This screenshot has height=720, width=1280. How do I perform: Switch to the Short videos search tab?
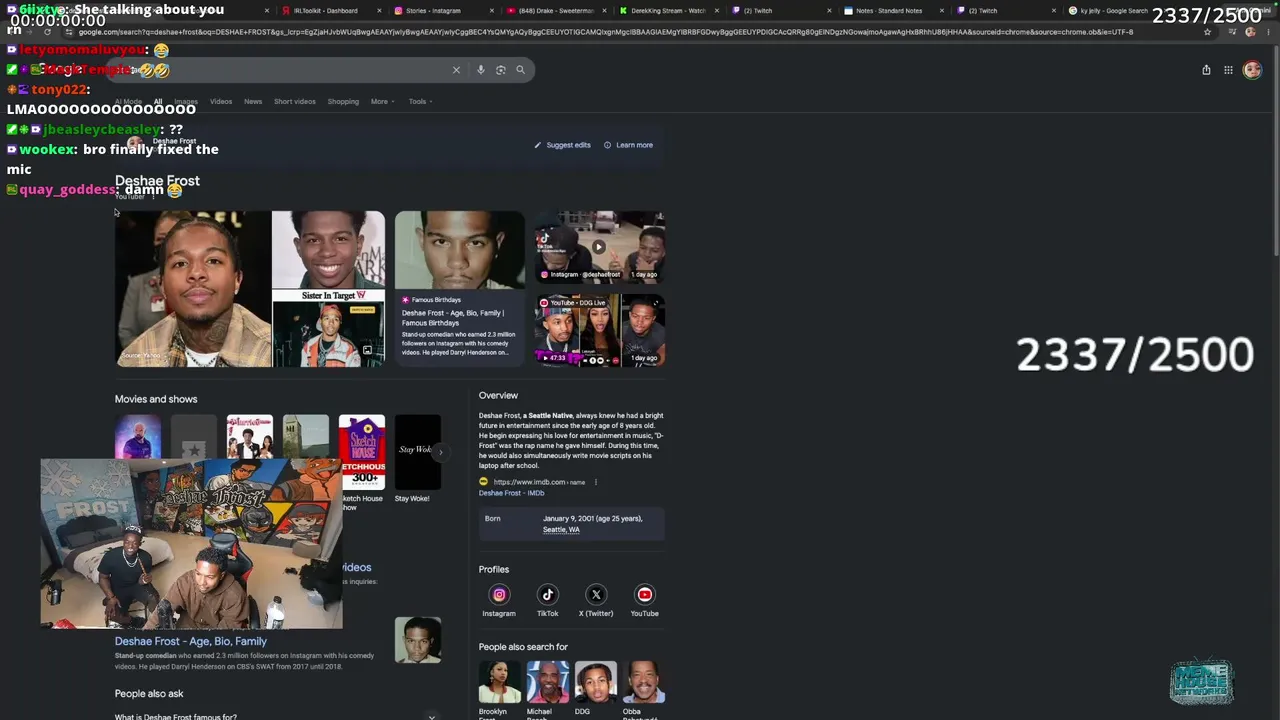click(295, 101)
